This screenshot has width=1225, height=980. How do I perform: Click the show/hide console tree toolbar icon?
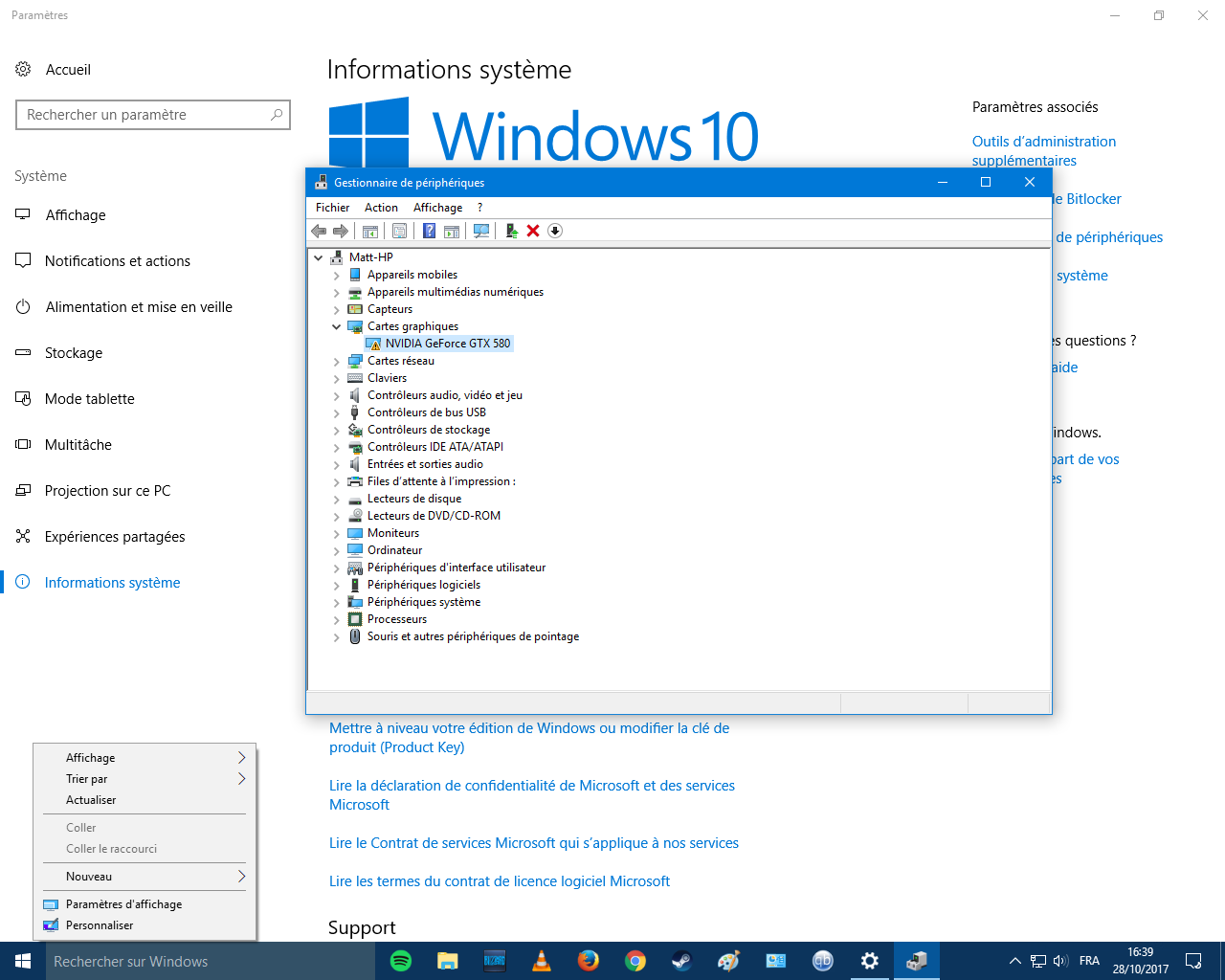pos(369,231)
